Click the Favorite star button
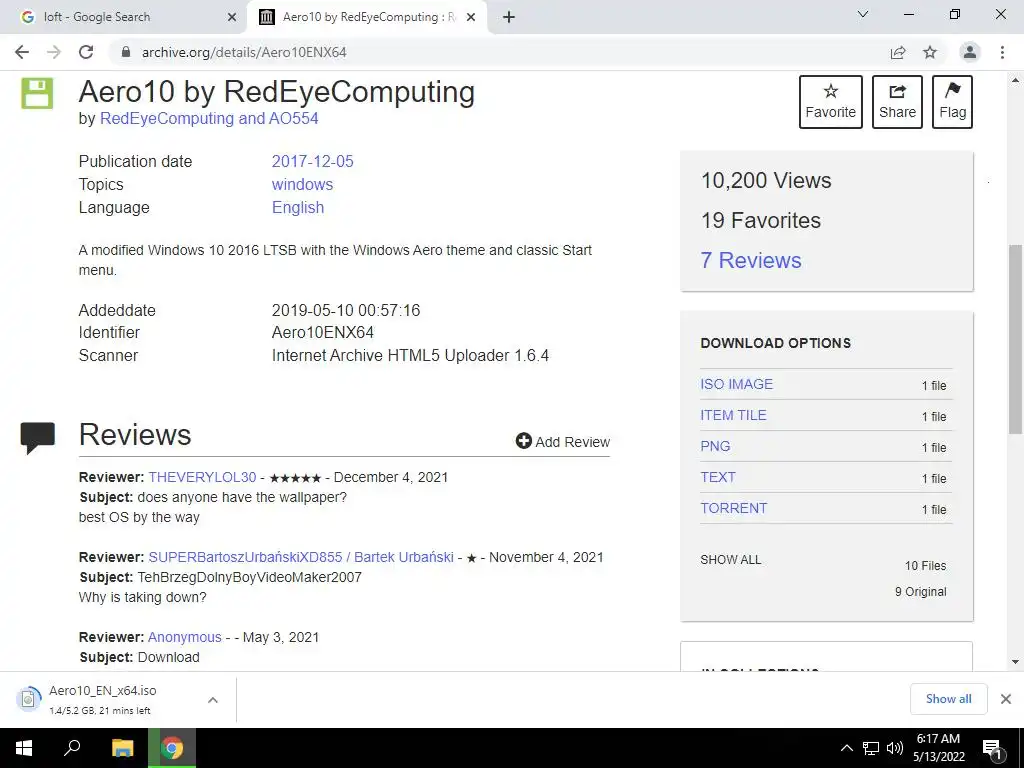1024x768 pixels. point(831,102)
